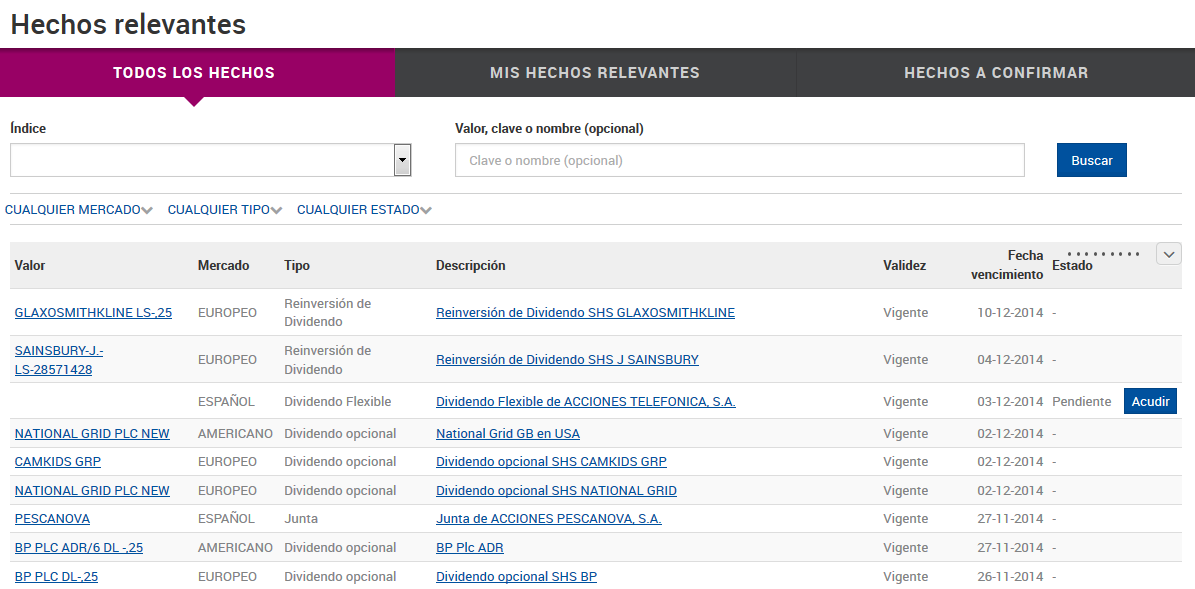Open the table header chevron menu
The width and height of the screenshot is (1195, 589).
tap(1168, 254)
